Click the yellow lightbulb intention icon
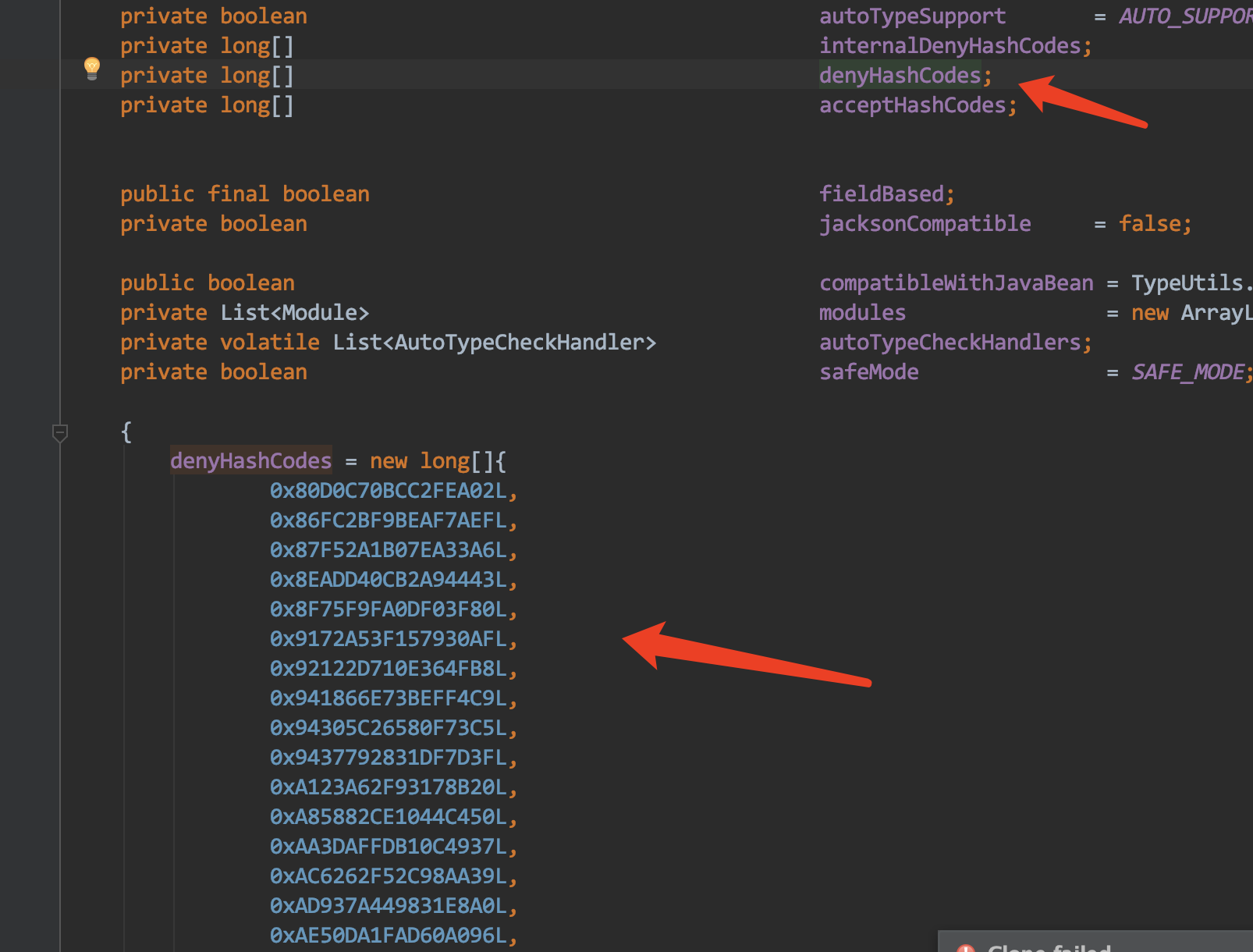 point(92,69)
